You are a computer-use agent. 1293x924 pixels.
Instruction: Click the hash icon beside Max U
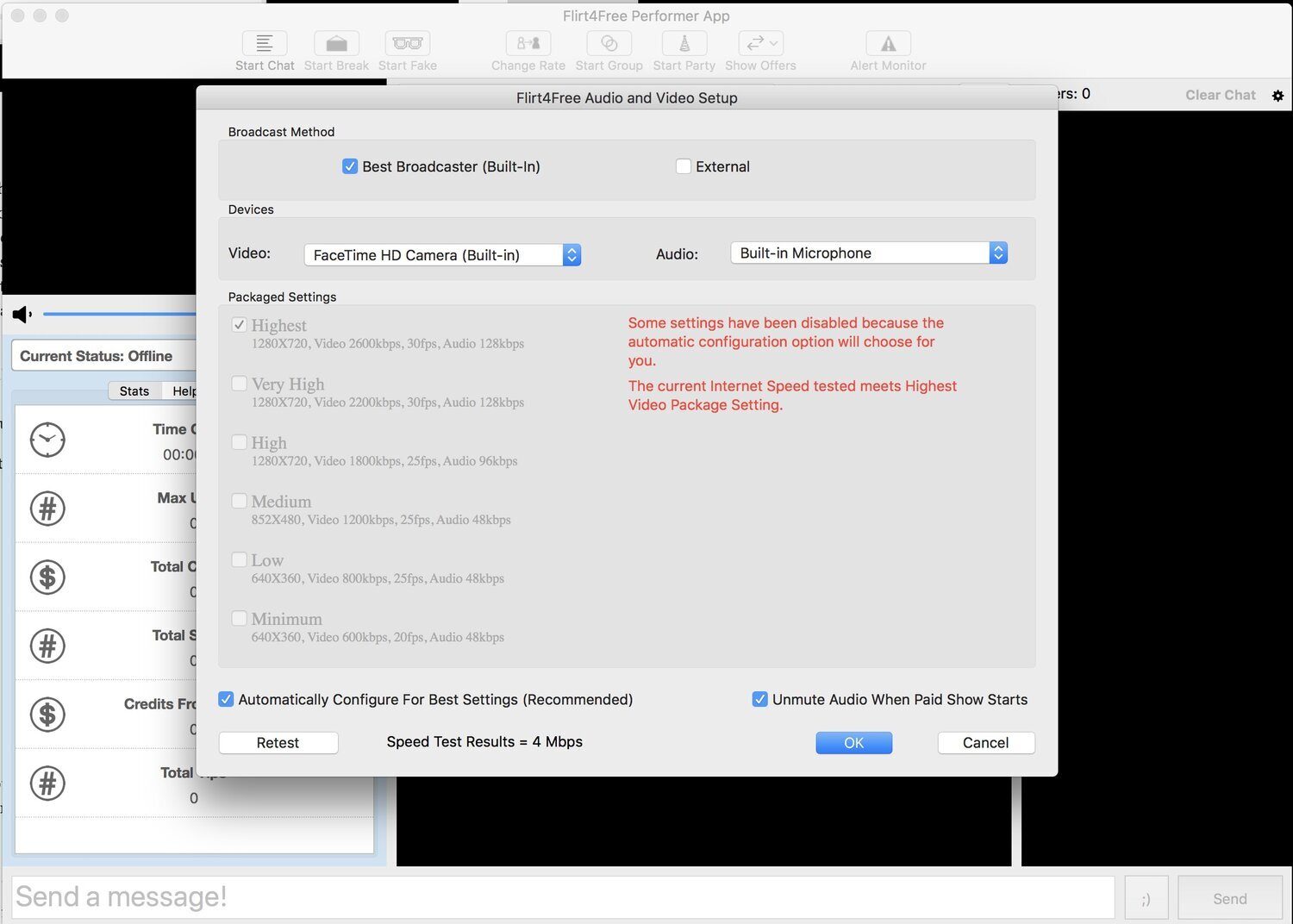click(47, 509)
